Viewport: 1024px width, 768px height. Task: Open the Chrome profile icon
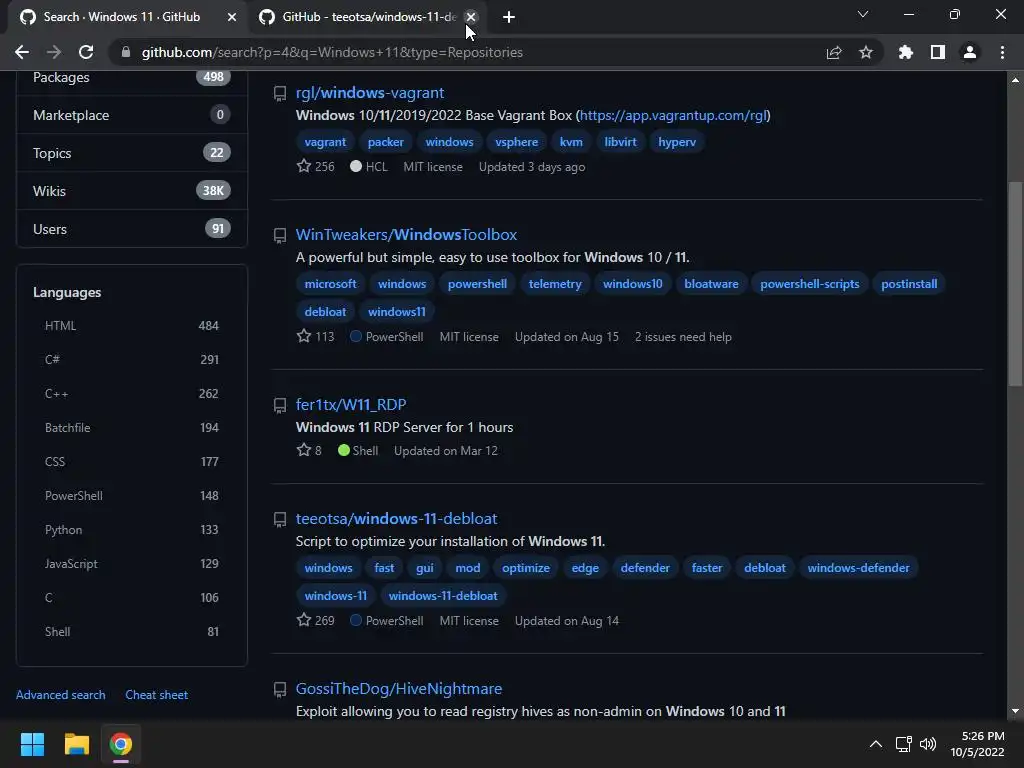970,52
